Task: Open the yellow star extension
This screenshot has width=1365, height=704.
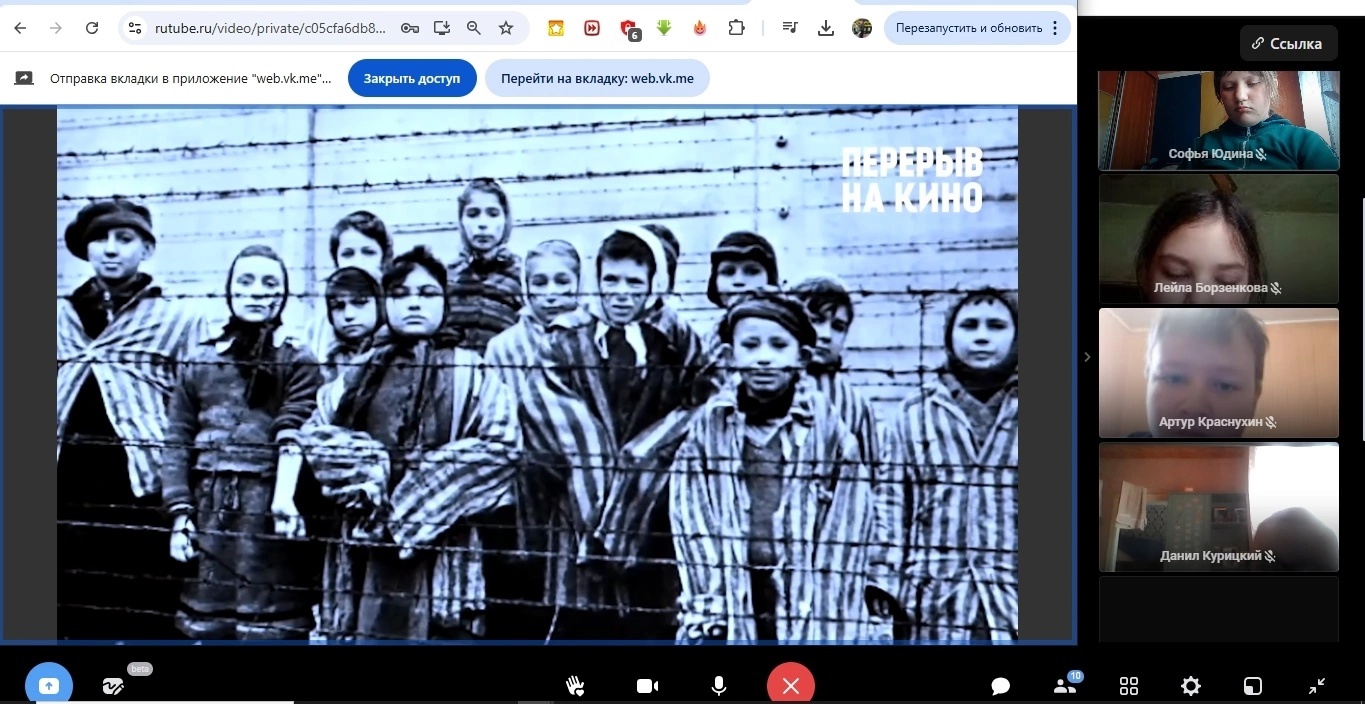Action: 556,28
